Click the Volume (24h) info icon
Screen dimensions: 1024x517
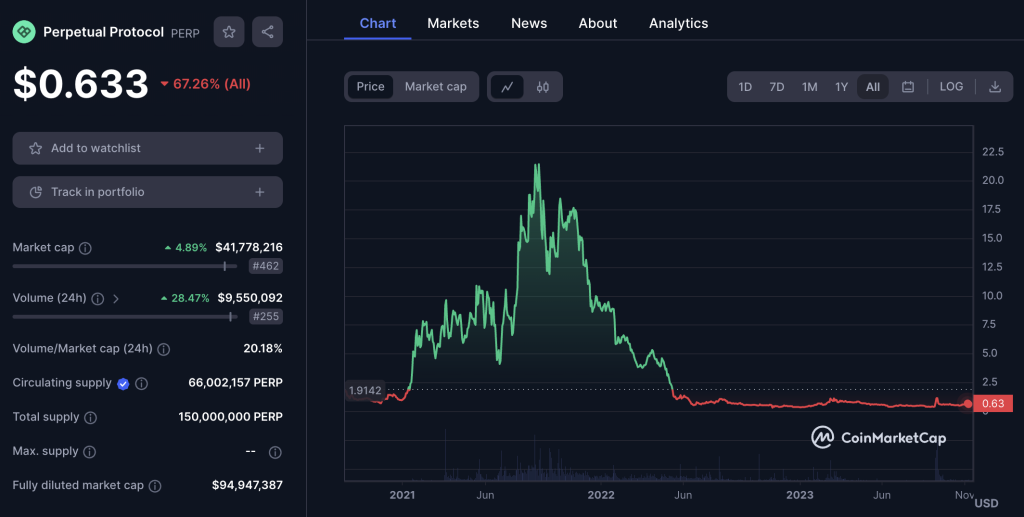tap(97, 298)
